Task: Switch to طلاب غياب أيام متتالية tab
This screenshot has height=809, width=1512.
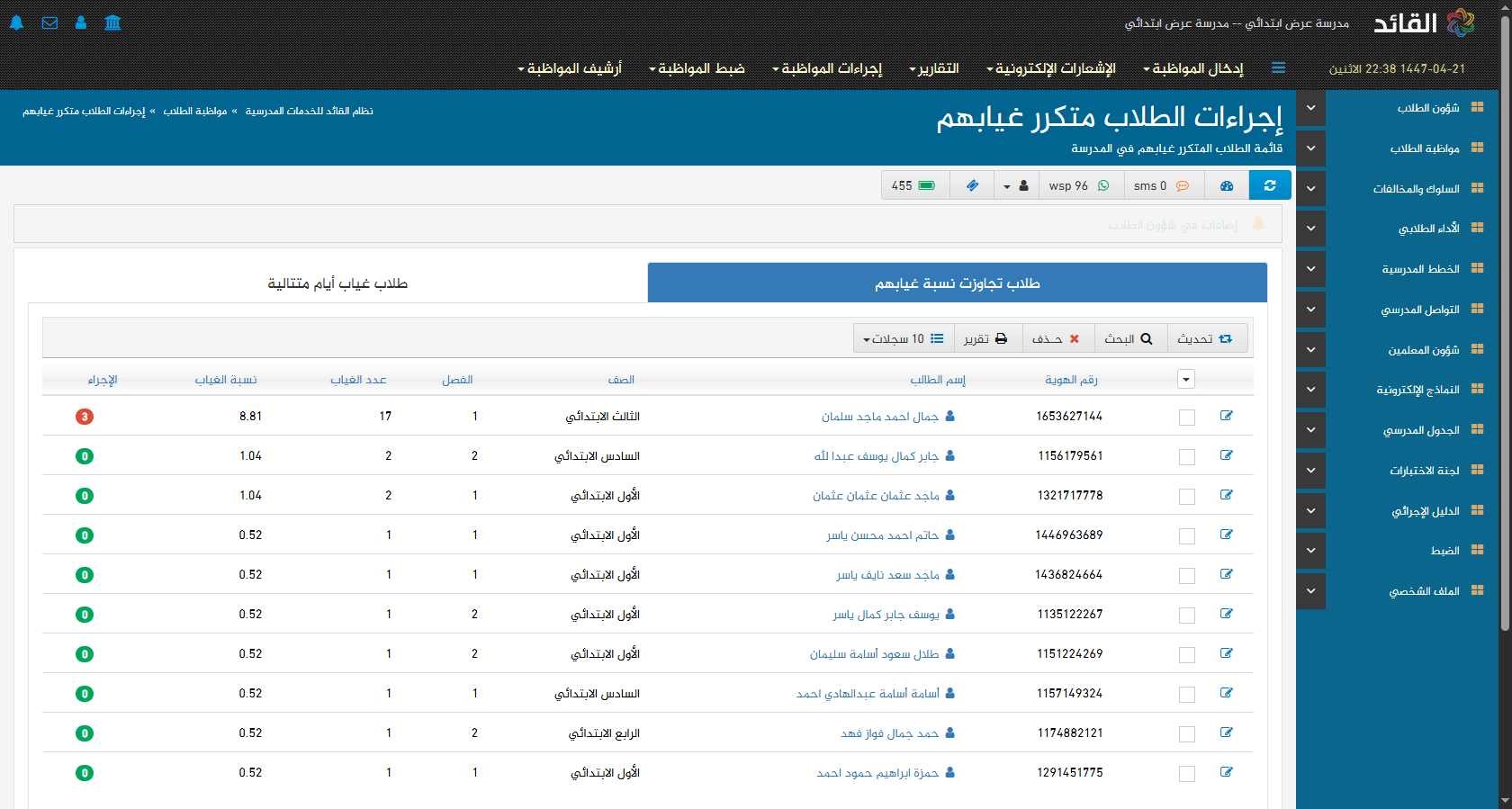Action: (x=337, y=283)
